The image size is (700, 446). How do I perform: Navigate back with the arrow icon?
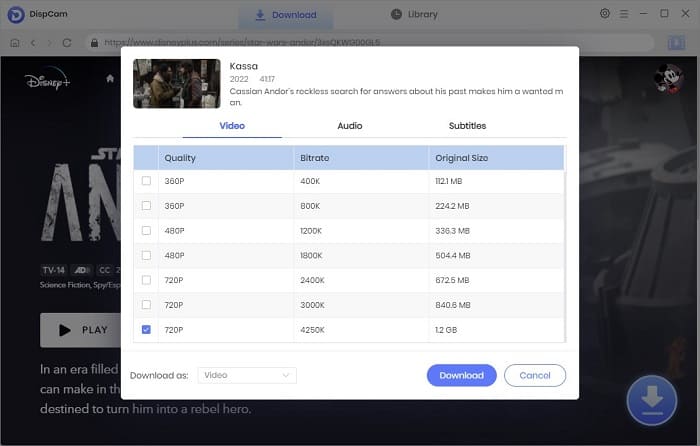pos(33,43)
